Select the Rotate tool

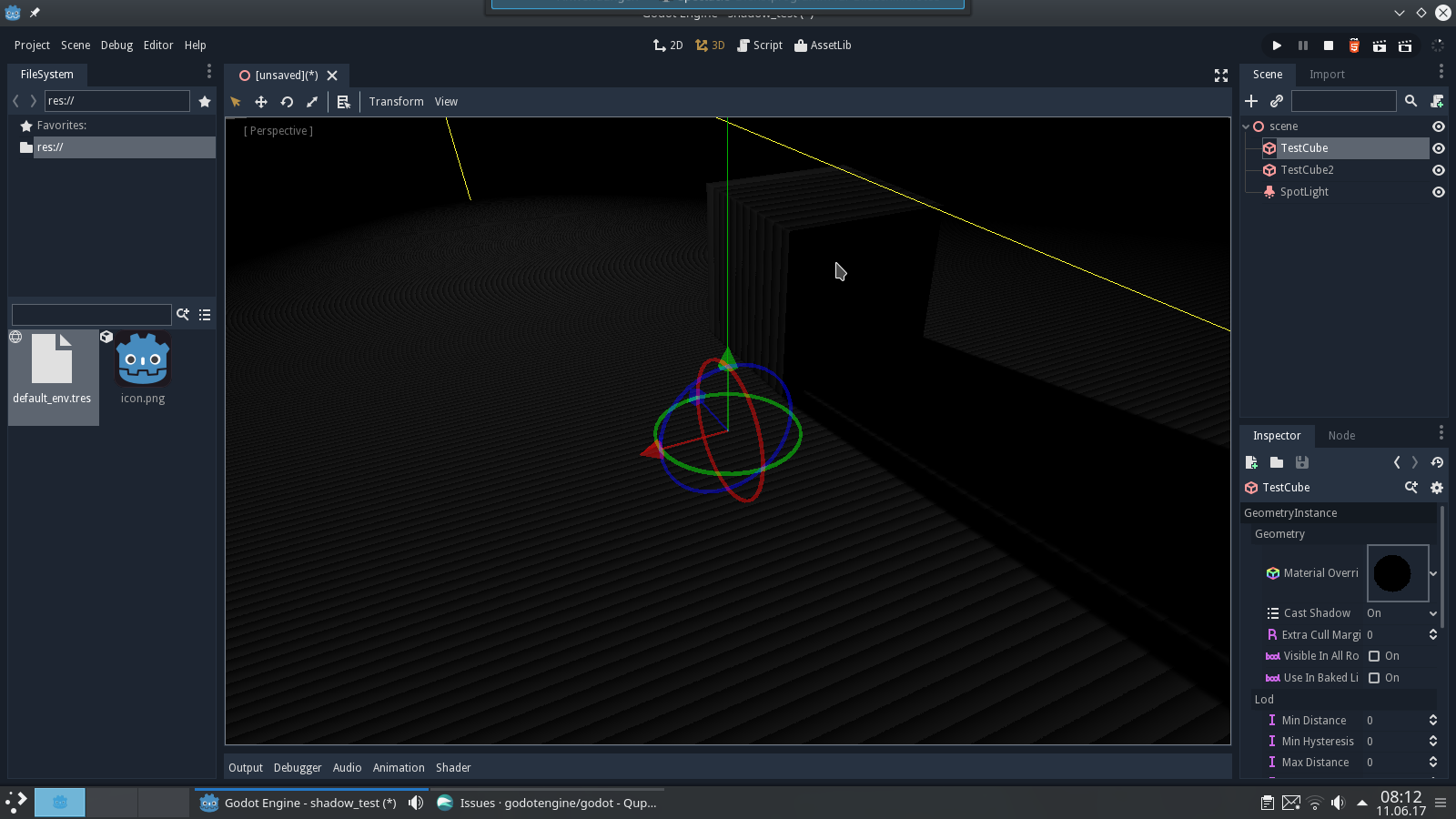click(x=287, y=101)
